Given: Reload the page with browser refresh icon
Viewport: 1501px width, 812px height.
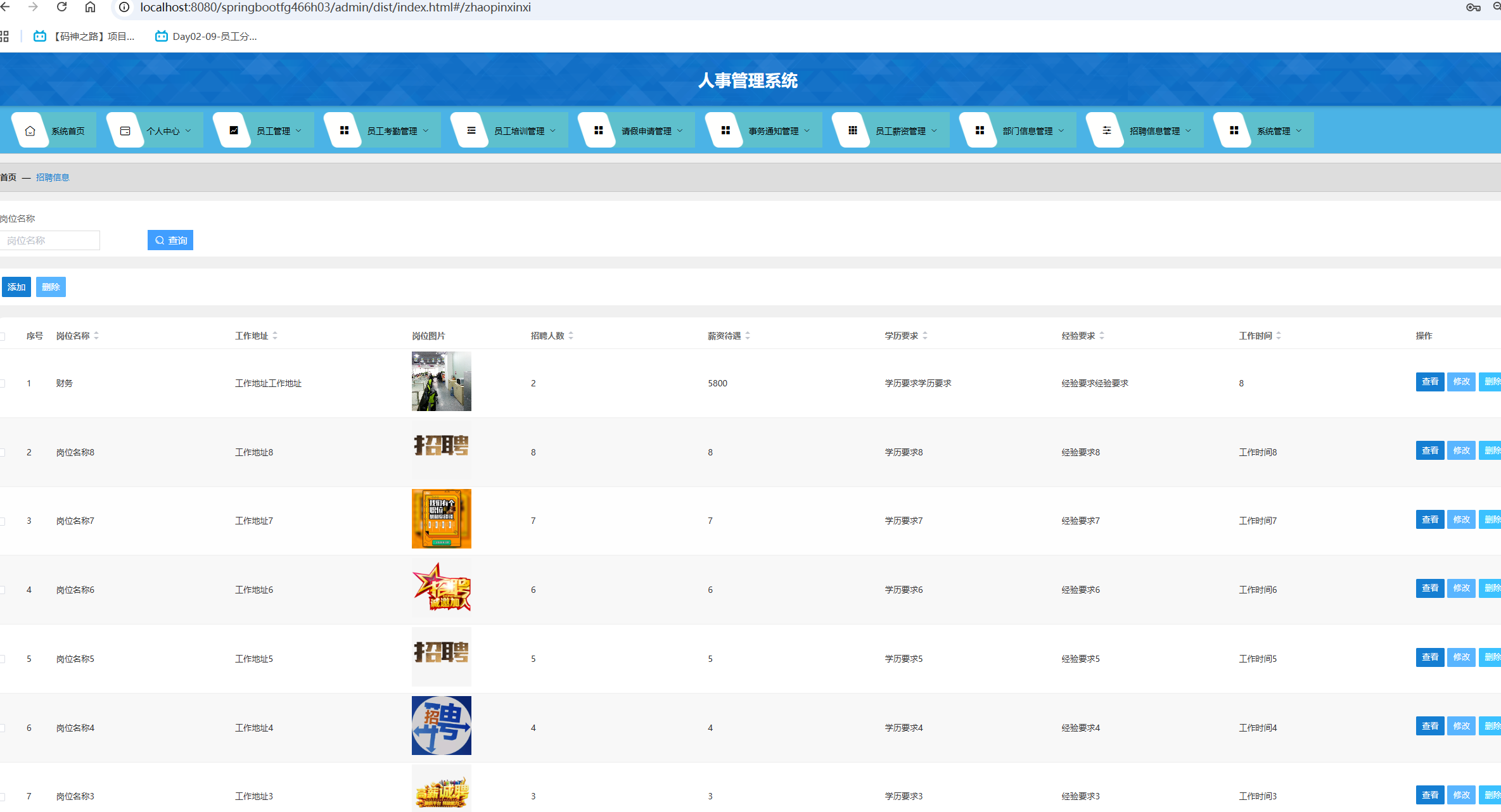Looking at the screenshot, I should tap(61, 7).
